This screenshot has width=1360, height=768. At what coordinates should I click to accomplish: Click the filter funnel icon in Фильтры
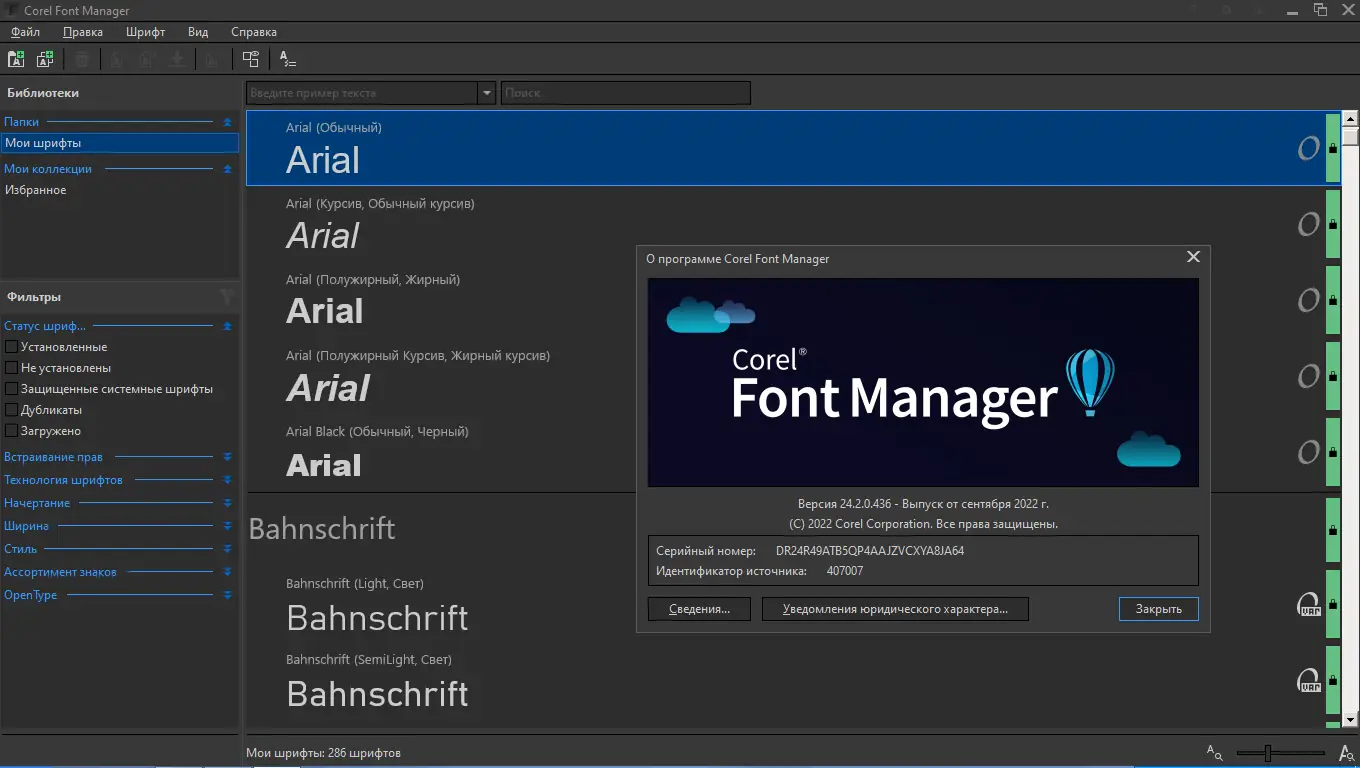(x=227, y=296)
